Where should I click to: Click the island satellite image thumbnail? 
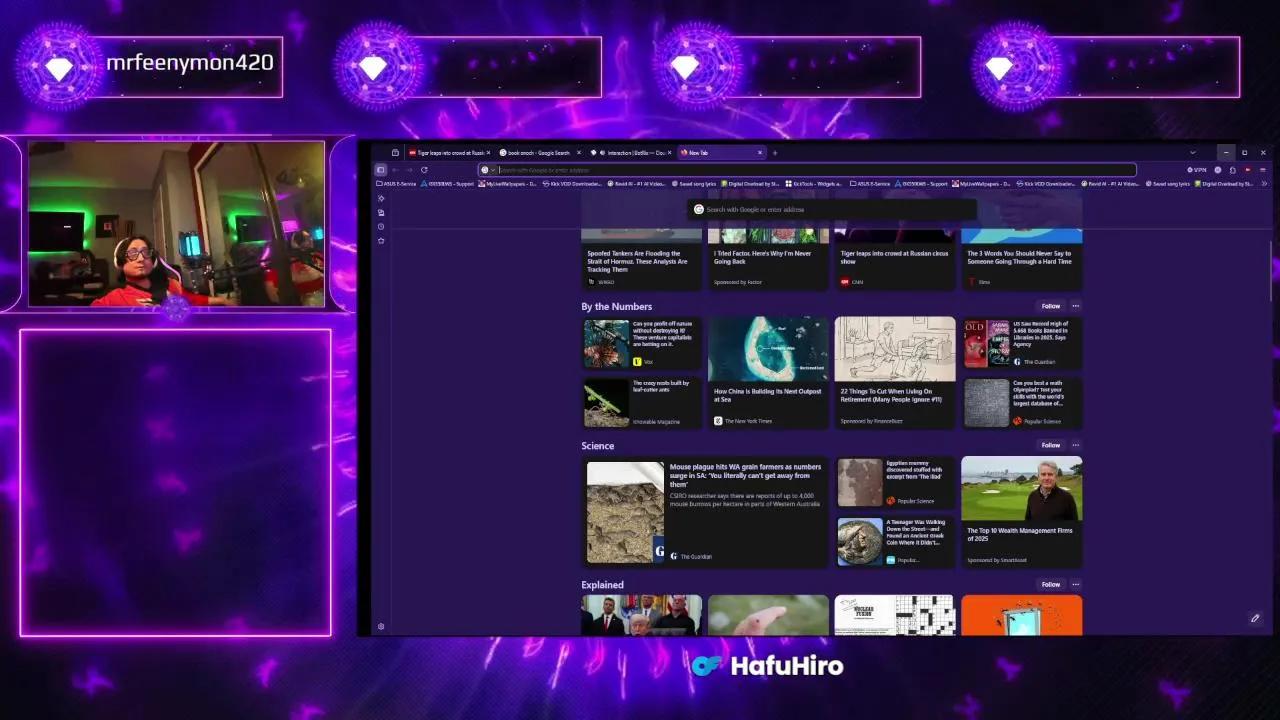[768, 349]
